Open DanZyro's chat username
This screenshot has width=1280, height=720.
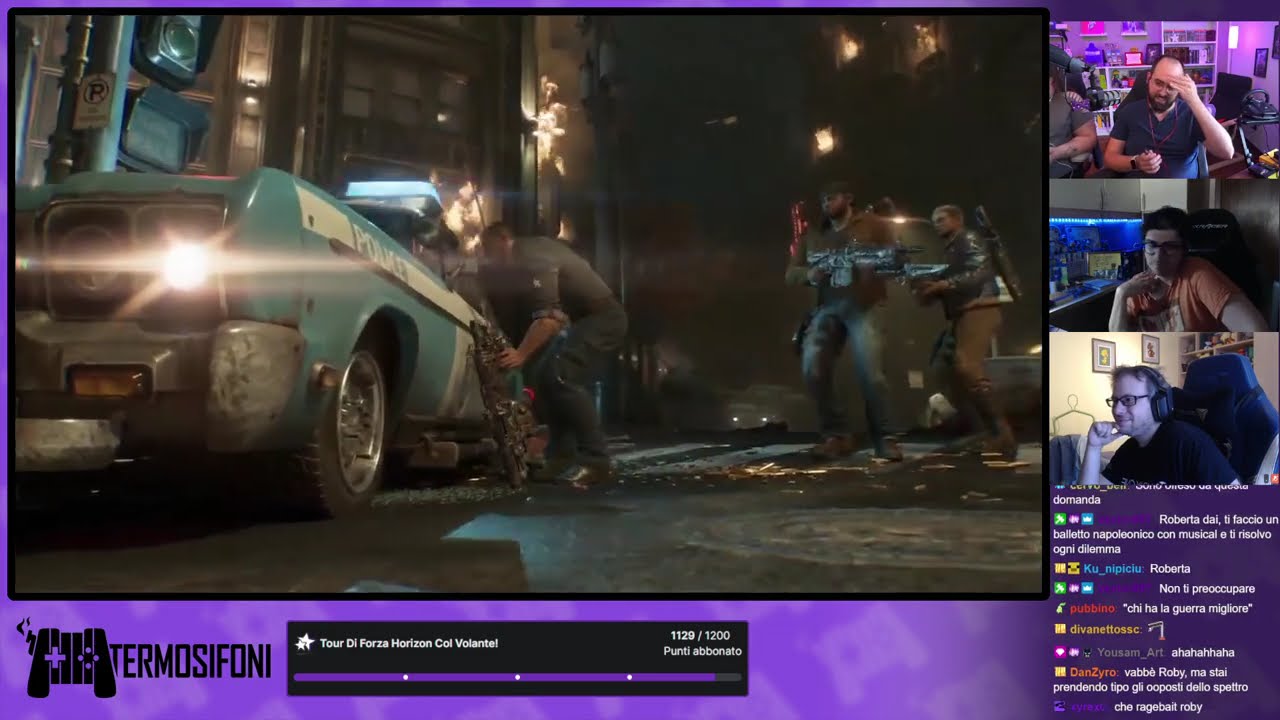pos(1092,672)
